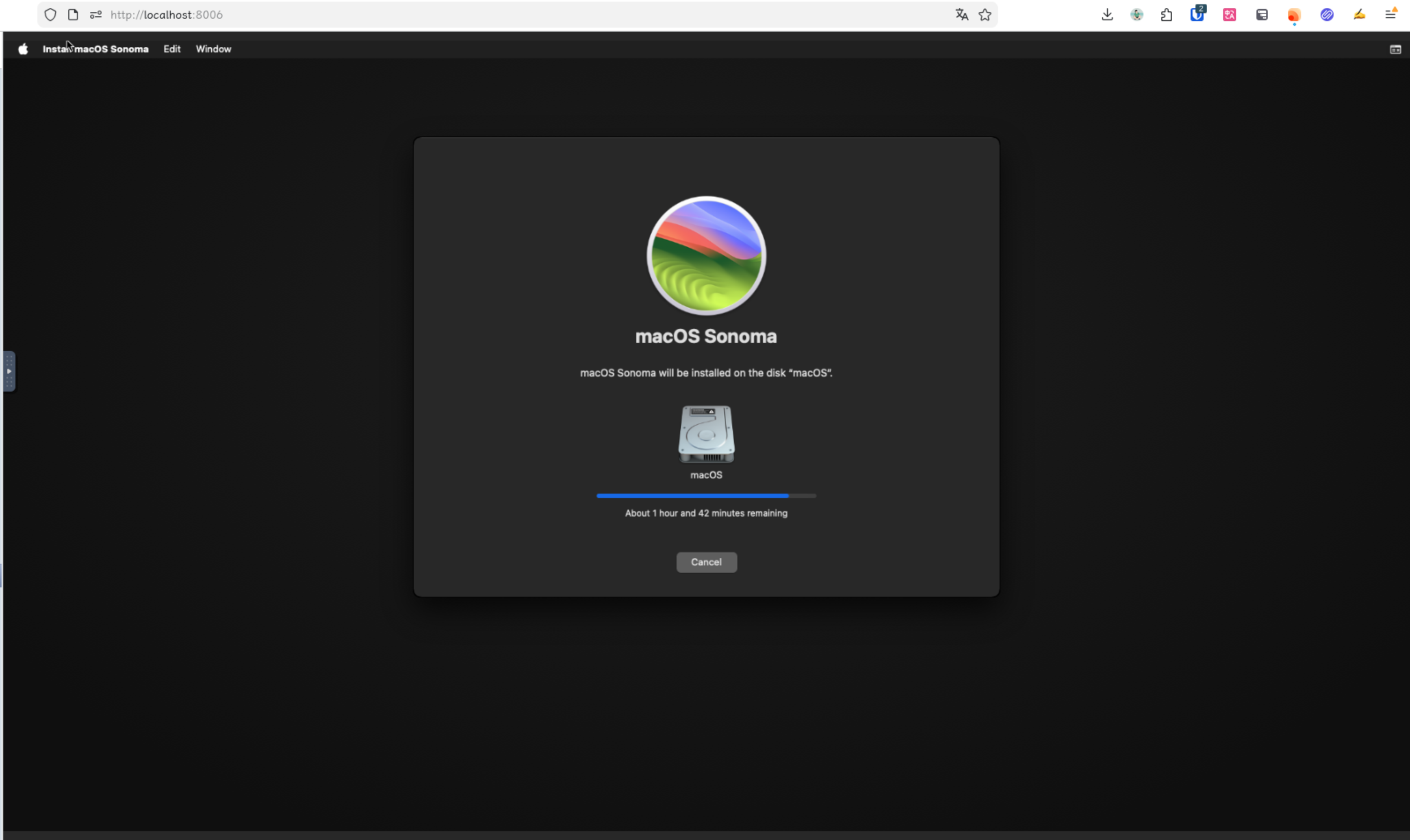
Task: Click the installation progress bar
Action: (705, 496)
